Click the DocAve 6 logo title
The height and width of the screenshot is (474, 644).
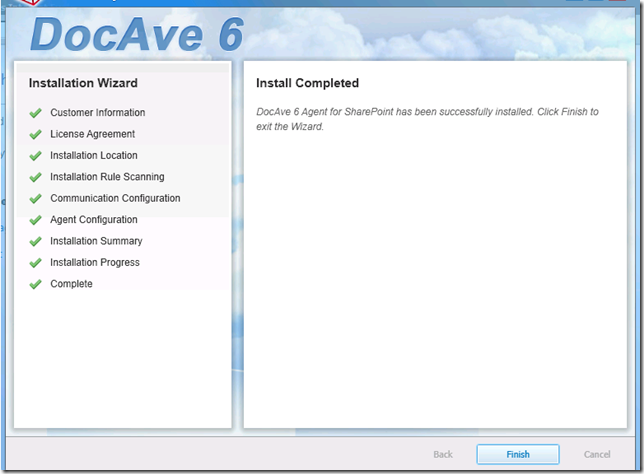(x=137, y=35)
